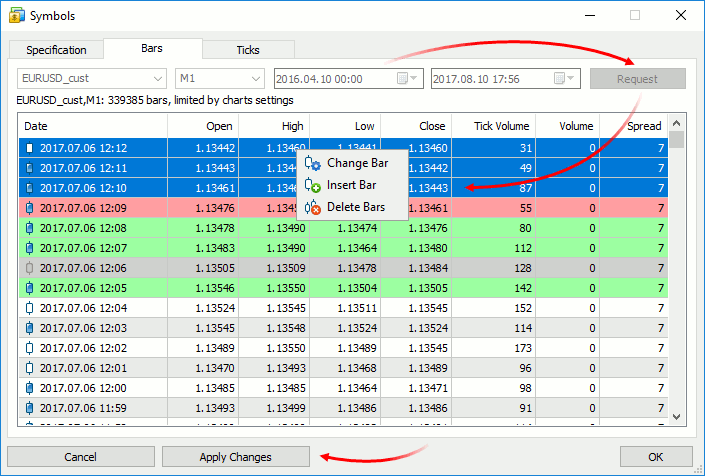Select the row dated 2017.07.06 12:02
Image resolution: width=705 pixels, height=476 pixels.
(x=344, y=348)
